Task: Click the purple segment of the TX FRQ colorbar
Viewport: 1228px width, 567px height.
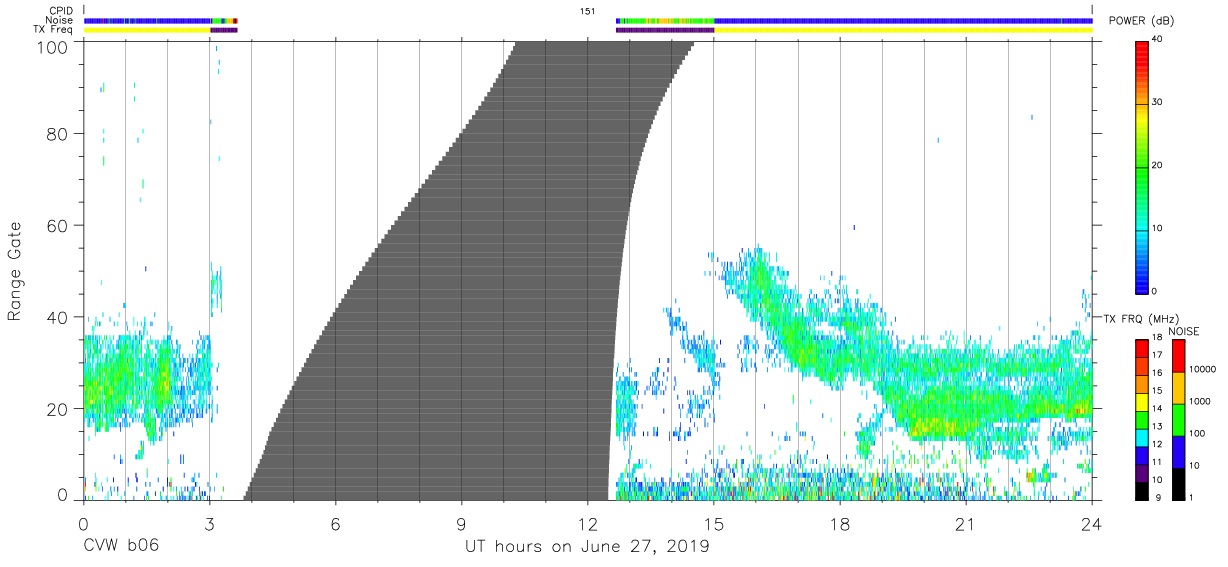Action: tap(1141, 473)
